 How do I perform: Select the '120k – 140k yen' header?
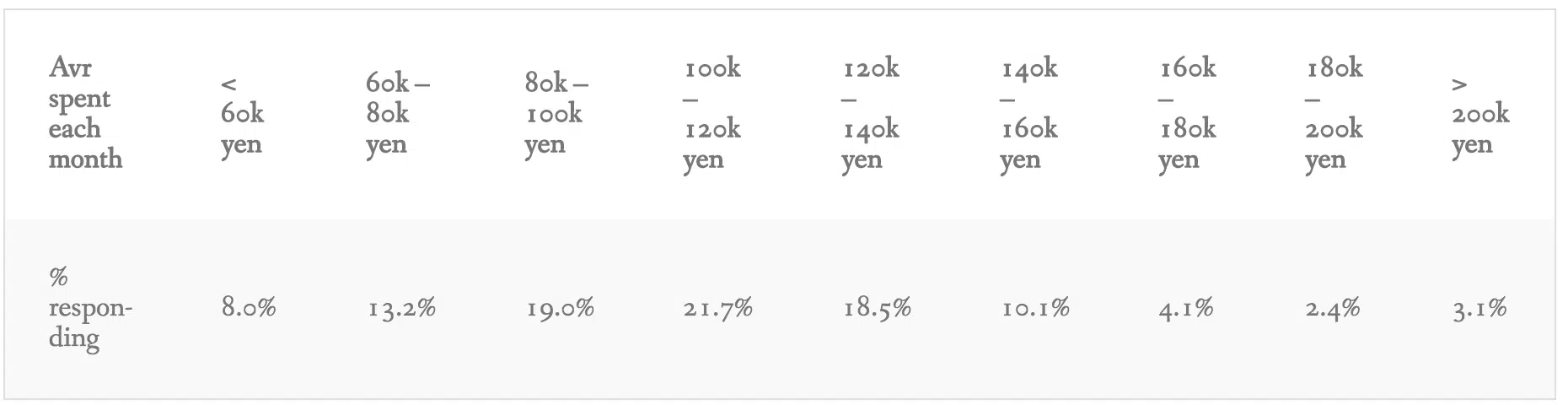(x=870, y=113)
